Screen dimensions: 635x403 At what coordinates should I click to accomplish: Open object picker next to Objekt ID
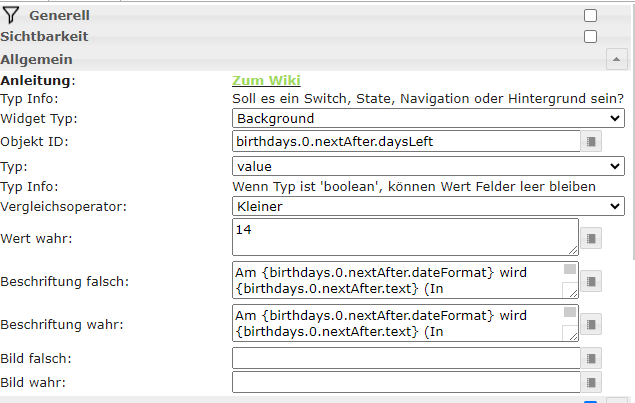click(x=592, y=142)
